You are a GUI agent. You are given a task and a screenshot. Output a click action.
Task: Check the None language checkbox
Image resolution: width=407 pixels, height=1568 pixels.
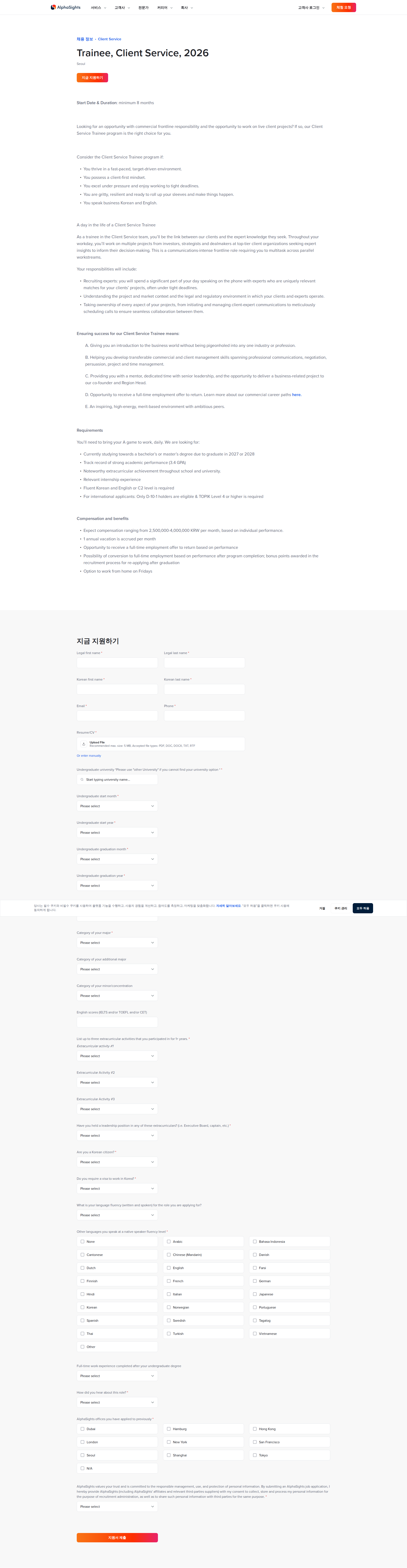(x=83, y=1242)
